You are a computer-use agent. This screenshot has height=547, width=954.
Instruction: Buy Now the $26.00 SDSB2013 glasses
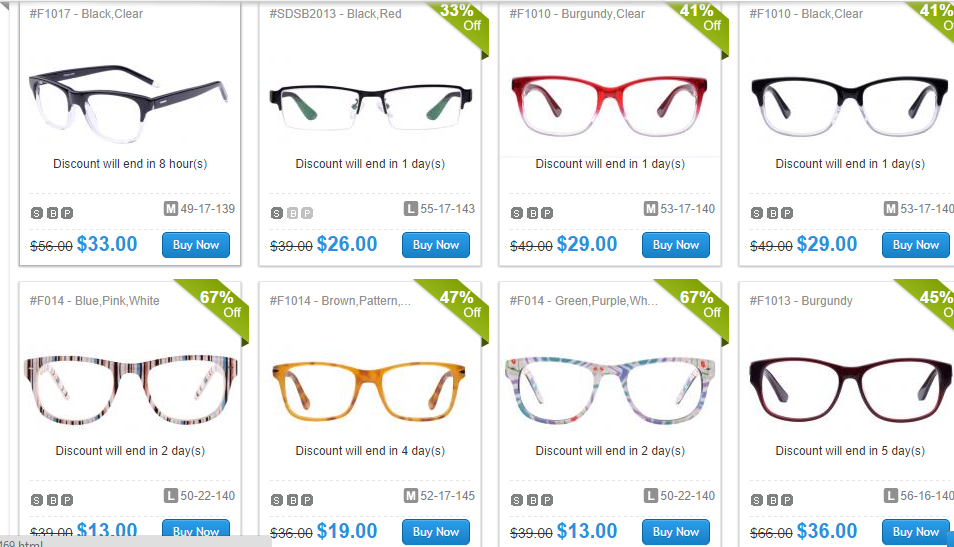[x=436, y=245]
